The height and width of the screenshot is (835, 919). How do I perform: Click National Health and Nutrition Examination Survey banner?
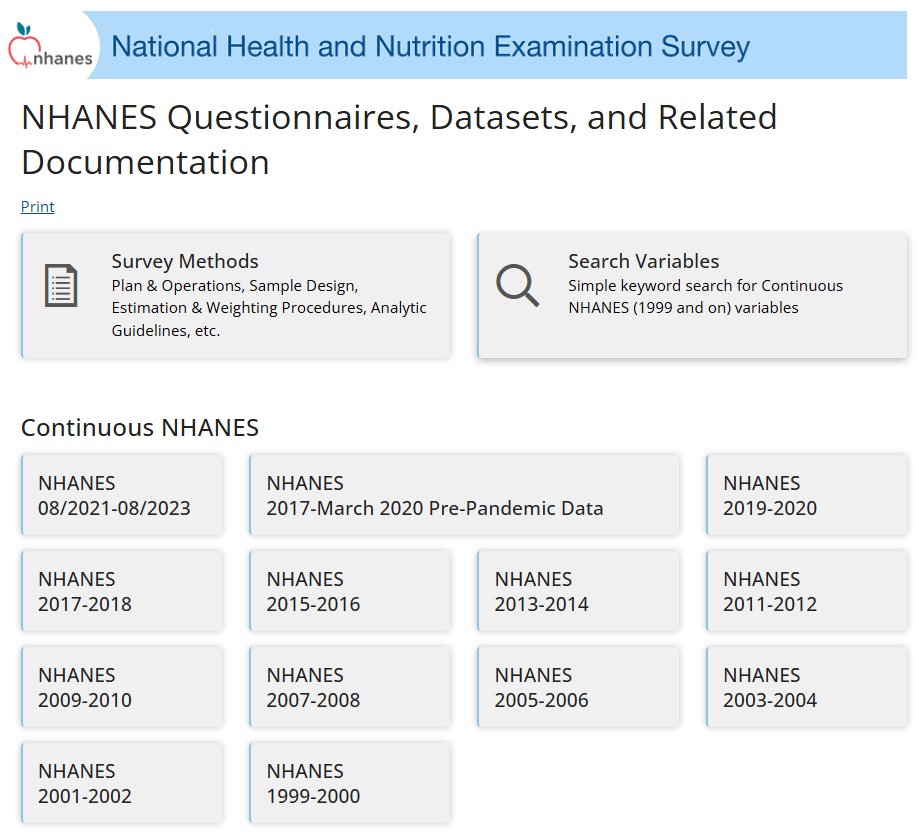[430, 46]
